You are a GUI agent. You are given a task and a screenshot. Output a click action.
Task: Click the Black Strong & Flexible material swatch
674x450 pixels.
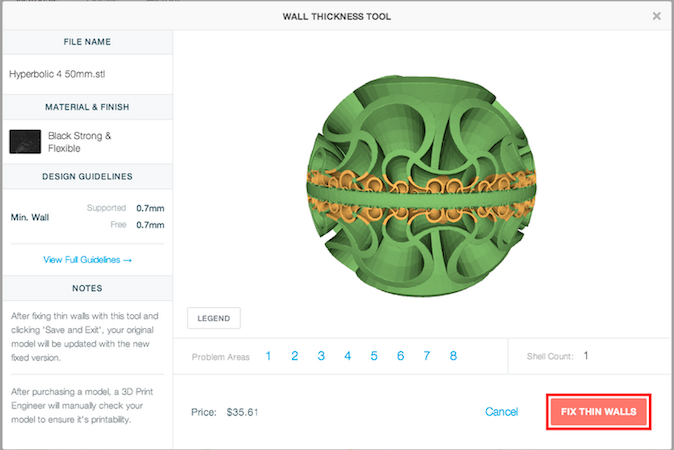(25, 141)
